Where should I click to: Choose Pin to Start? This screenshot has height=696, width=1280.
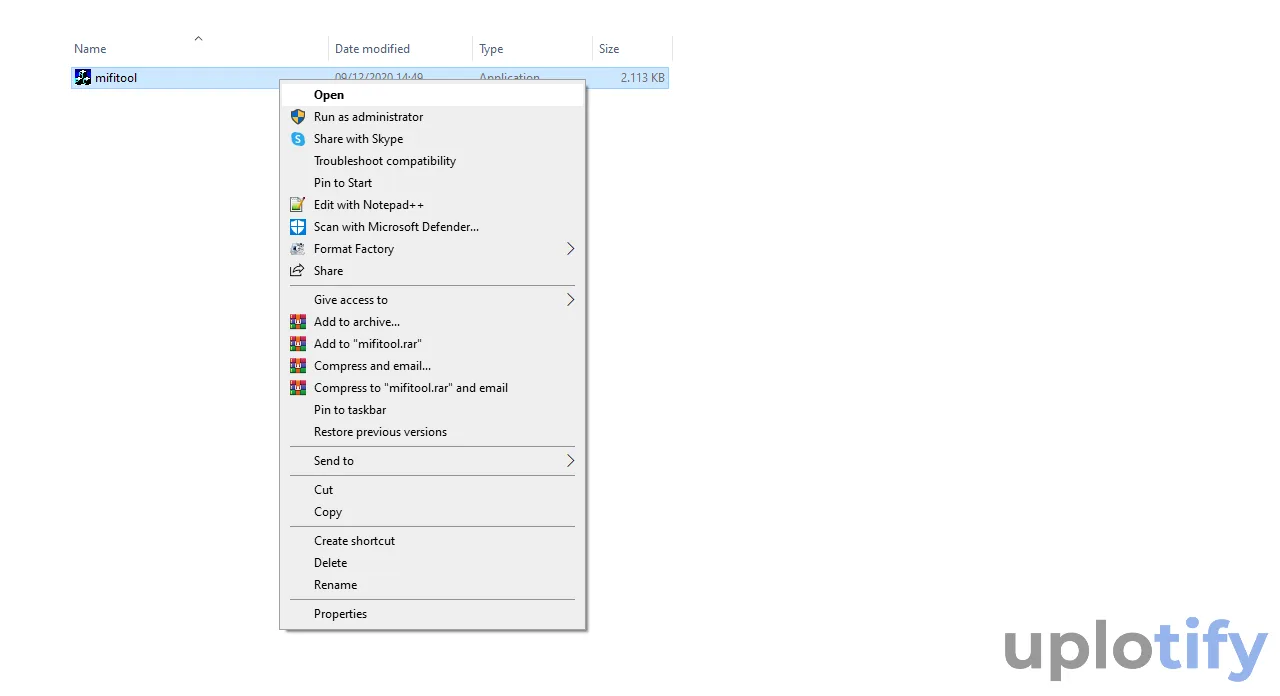[x=432, y=183]
